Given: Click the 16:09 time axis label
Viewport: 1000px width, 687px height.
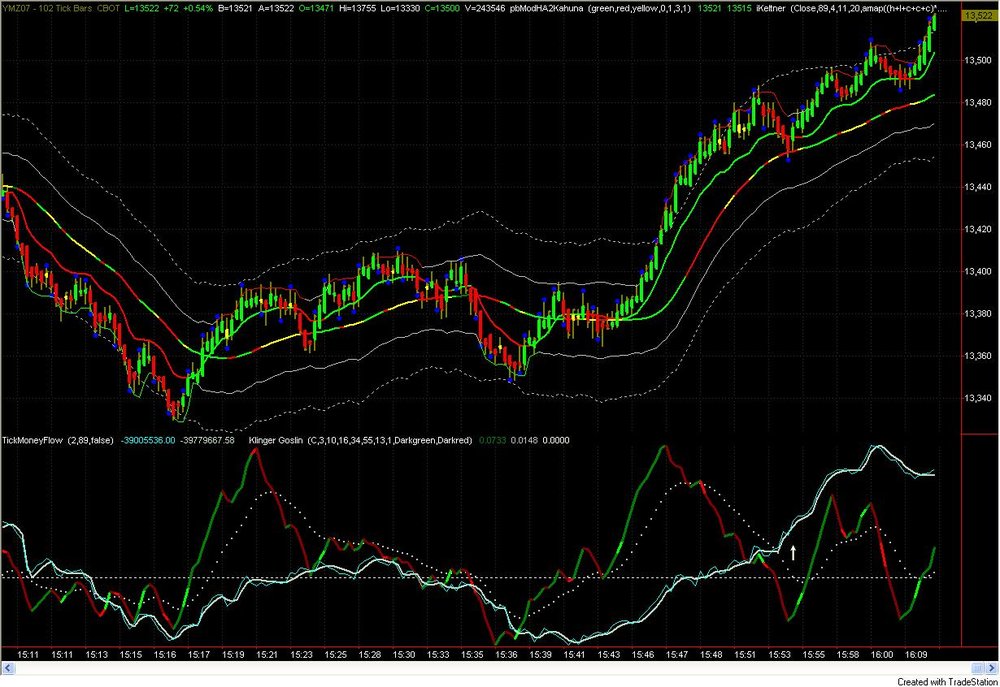Looking at the screenshot, I should (916, 654).
